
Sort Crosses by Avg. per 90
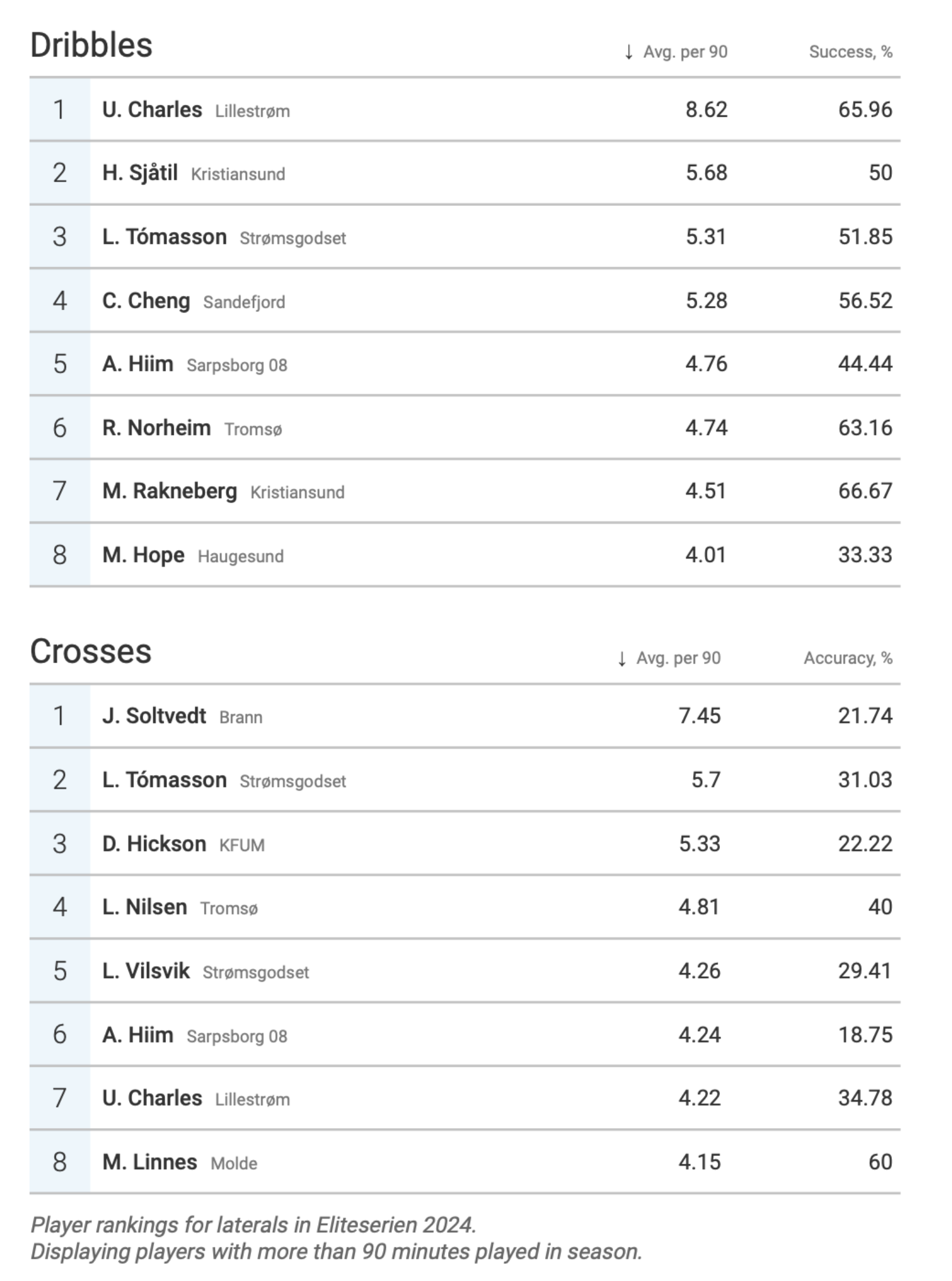[x=678, y=658]
